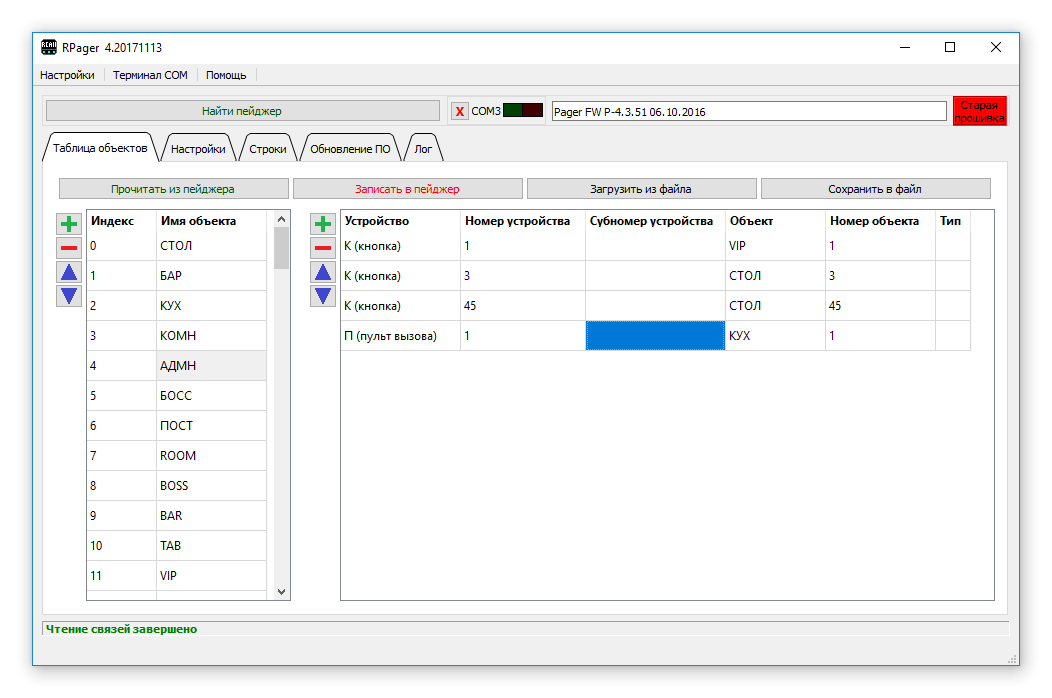Switch to the Лог tab
The image size is (1052, 698).
click(423, 149)
